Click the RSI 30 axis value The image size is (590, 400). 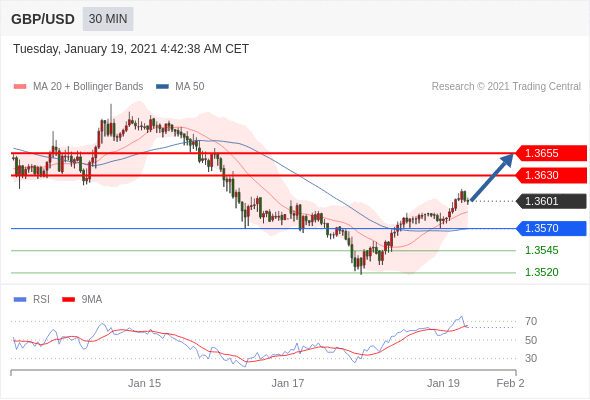531,358
